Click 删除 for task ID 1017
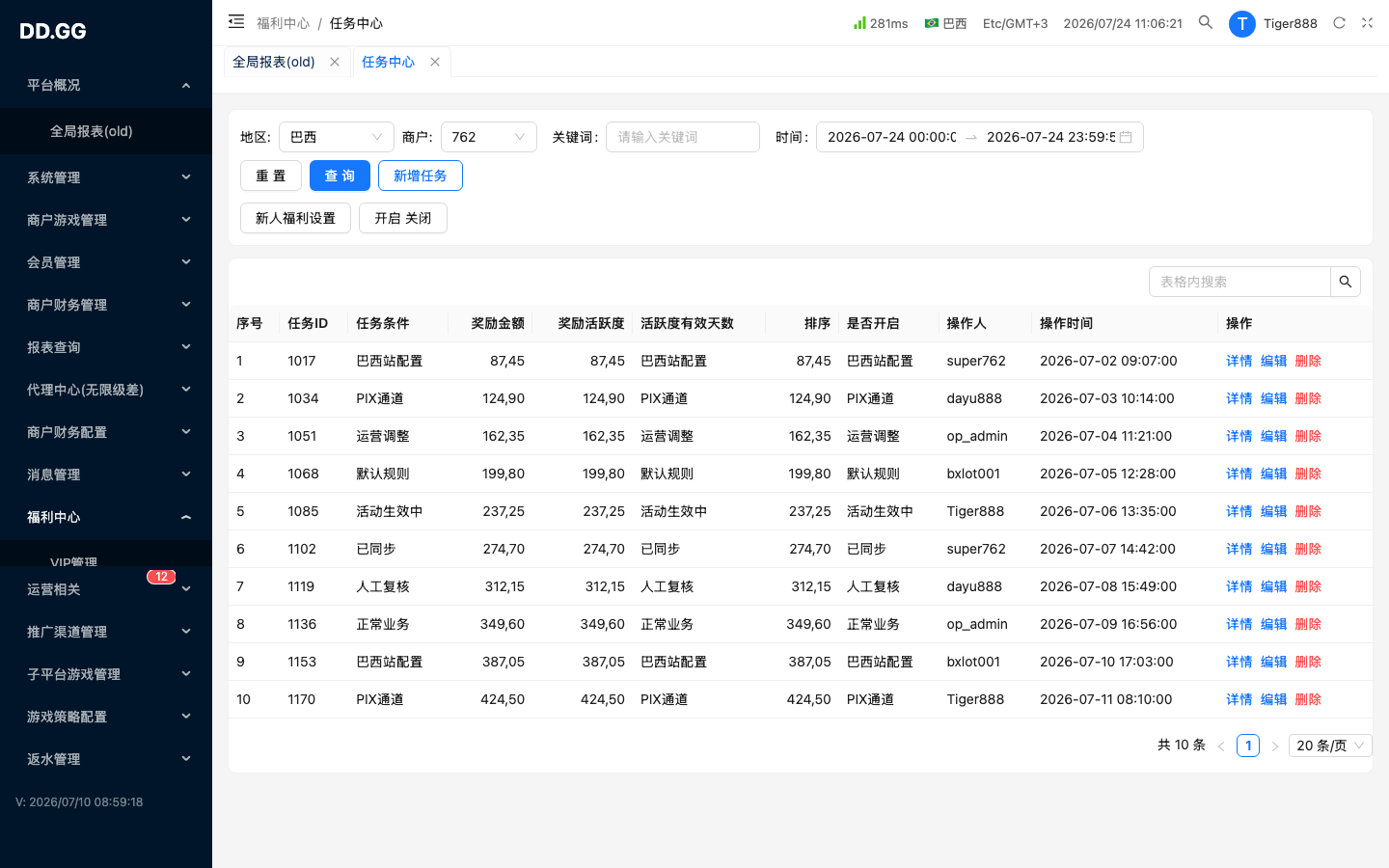The width and height of the screenshot is (1389, 868). (1308, 361)
